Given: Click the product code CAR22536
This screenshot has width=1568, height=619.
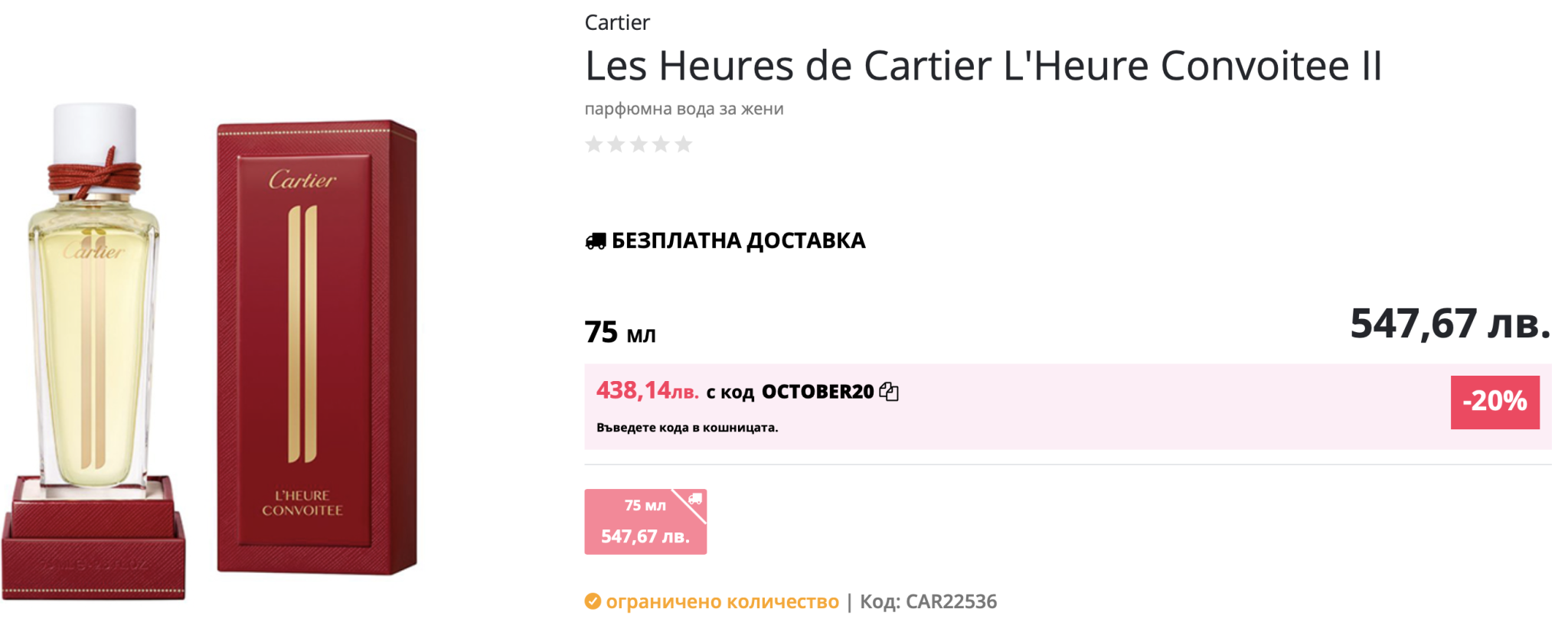Looking at the screenshot, I should coord(951,602).
